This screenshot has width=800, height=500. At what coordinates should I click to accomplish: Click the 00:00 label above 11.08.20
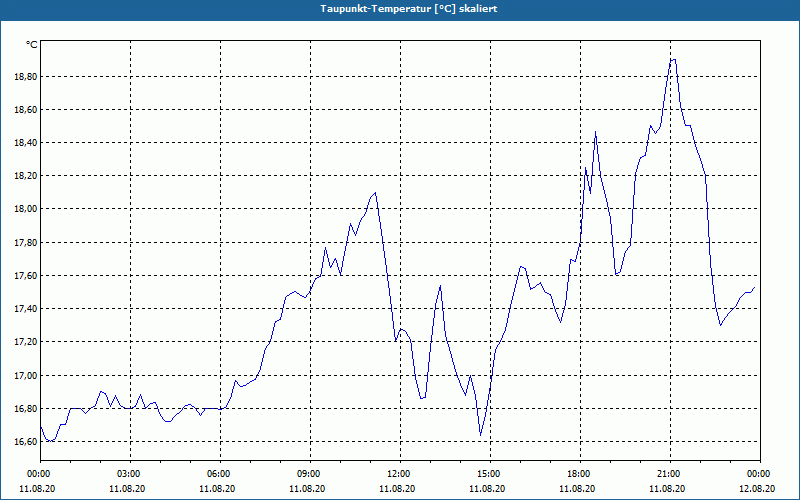coord(37,474)
